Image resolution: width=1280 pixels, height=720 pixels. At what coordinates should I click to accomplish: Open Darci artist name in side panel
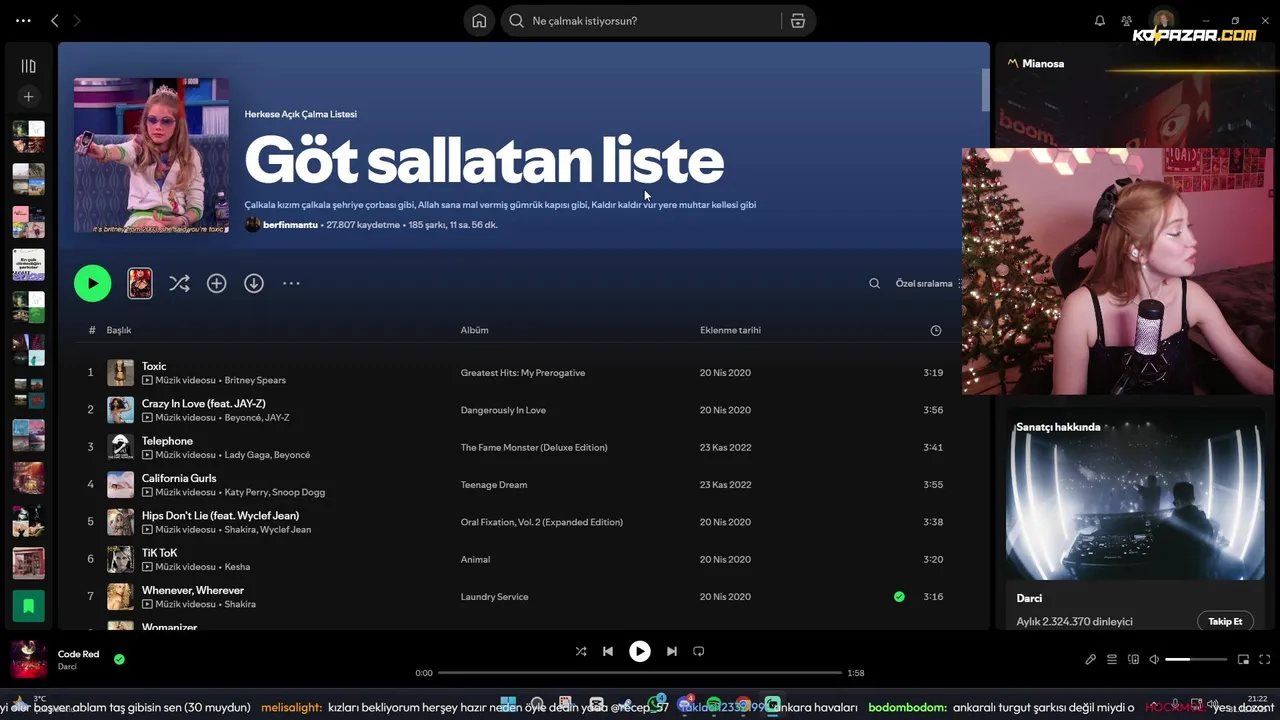1029,598
